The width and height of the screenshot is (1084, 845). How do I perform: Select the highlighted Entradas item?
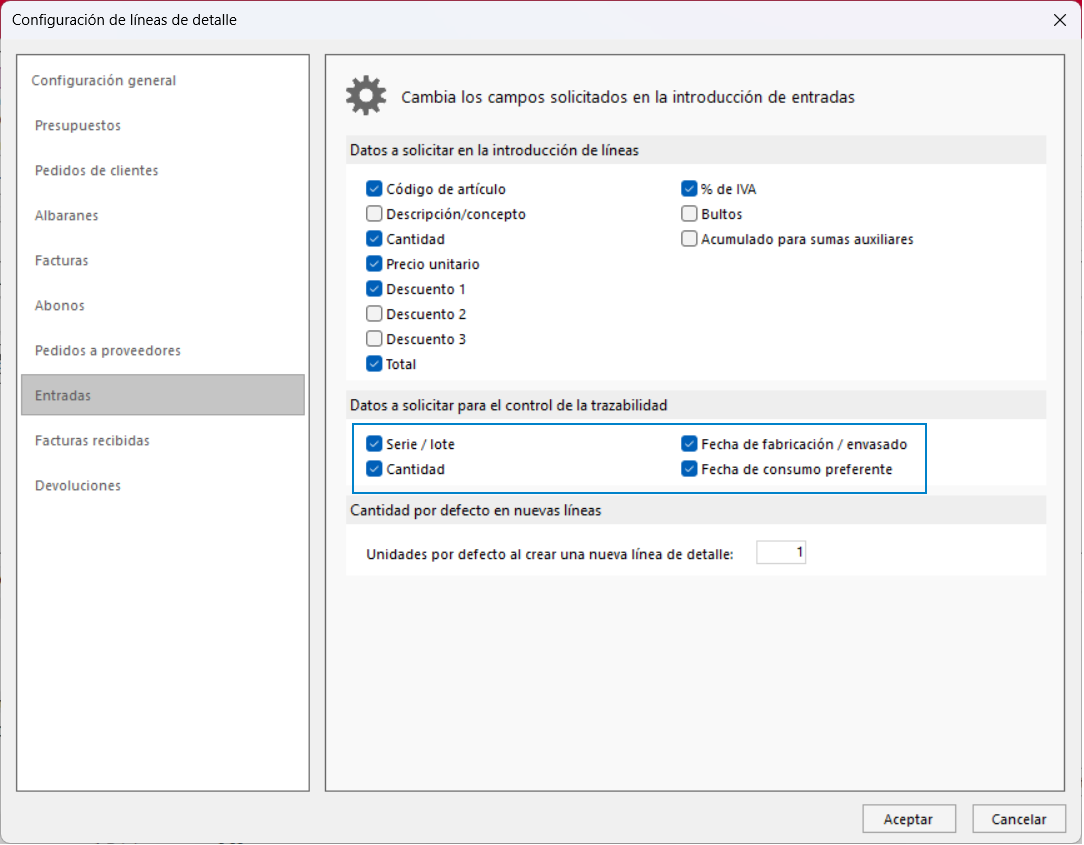(x=162, y=396)
